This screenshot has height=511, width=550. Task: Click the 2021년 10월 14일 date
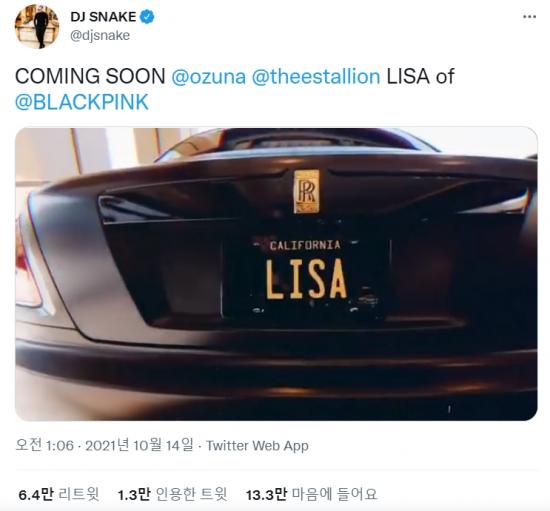(x=139, y=445)
